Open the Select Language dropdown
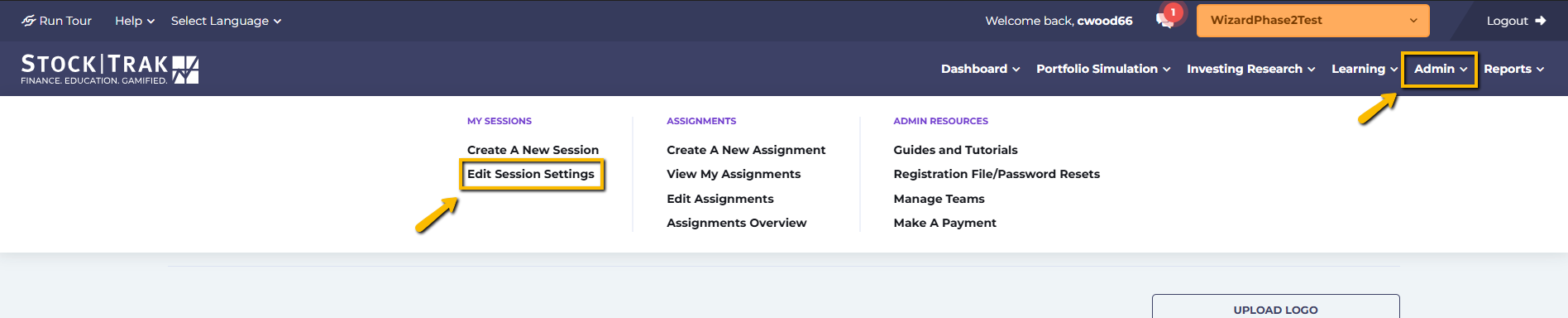This screenshot has height=318, width=1568. (x=226, y=21)
